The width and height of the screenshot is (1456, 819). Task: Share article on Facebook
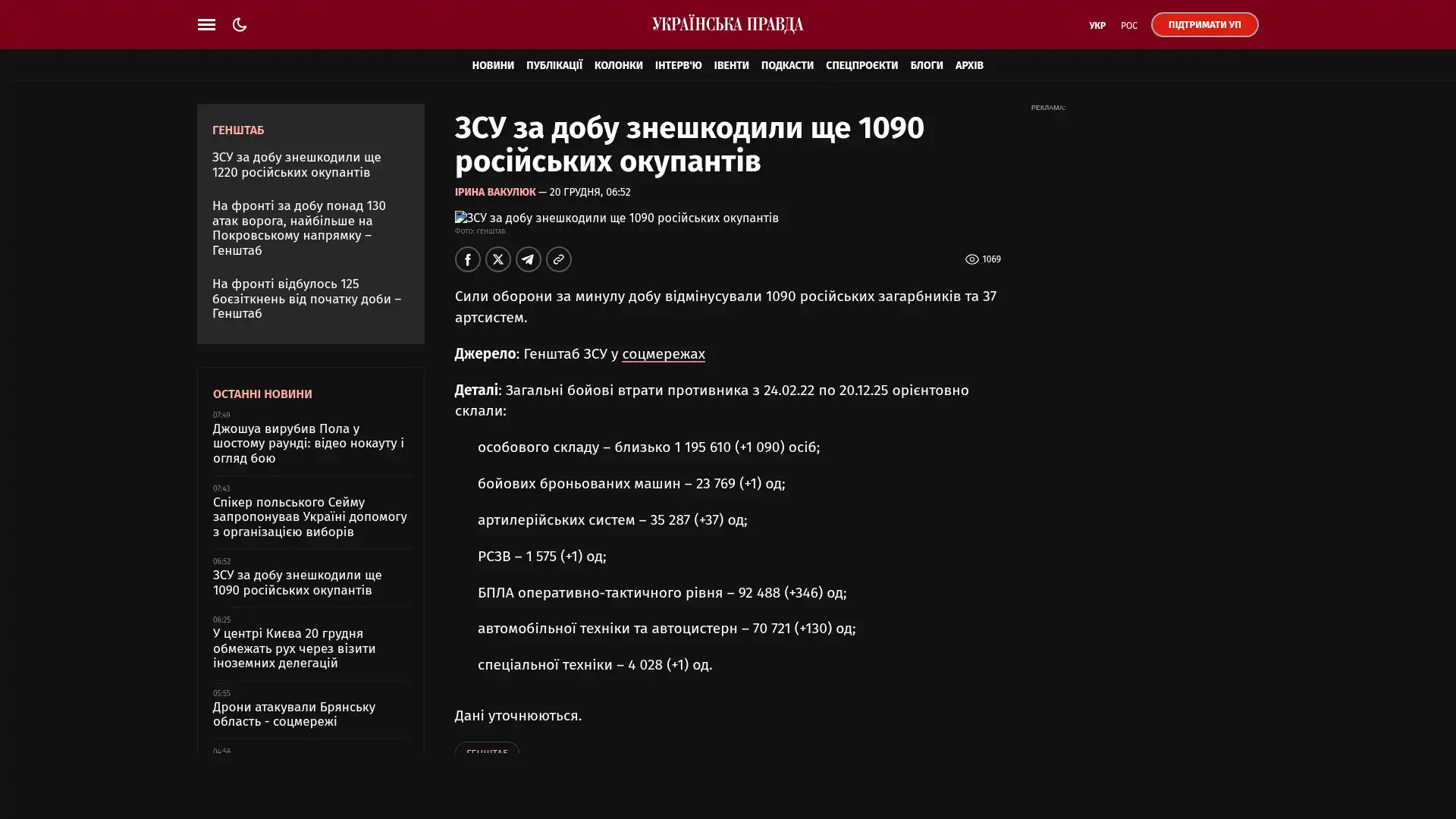click(468, 259)
